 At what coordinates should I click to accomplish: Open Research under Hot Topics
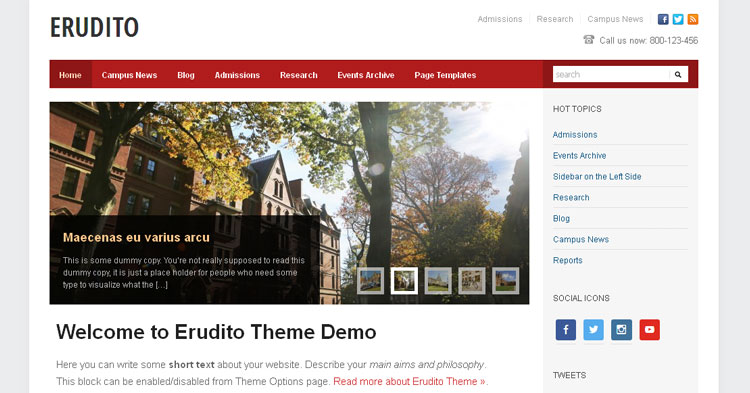[x=571, y=197]
